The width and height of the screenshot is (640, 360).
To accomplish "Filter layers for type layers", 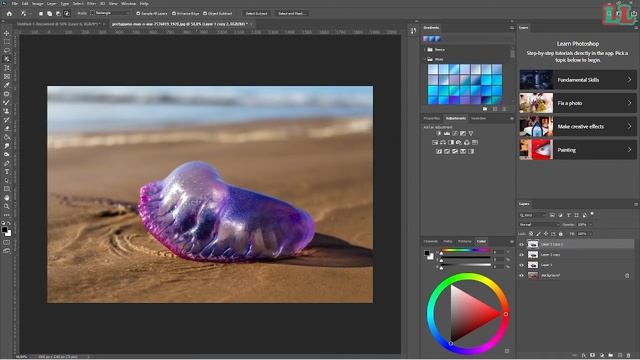I will (x=569, y=215).
